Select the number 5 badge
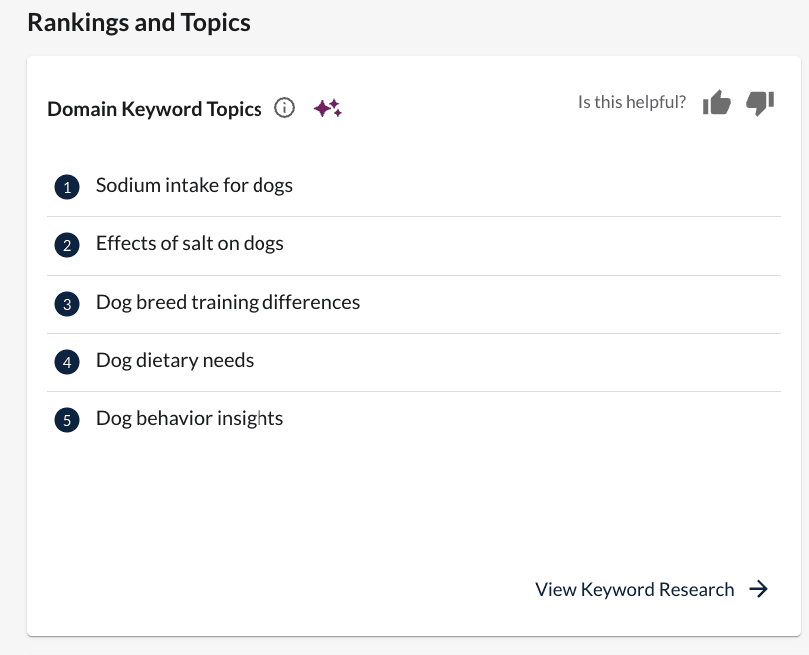This screenshot has height=655, width=809. [67, 420]
